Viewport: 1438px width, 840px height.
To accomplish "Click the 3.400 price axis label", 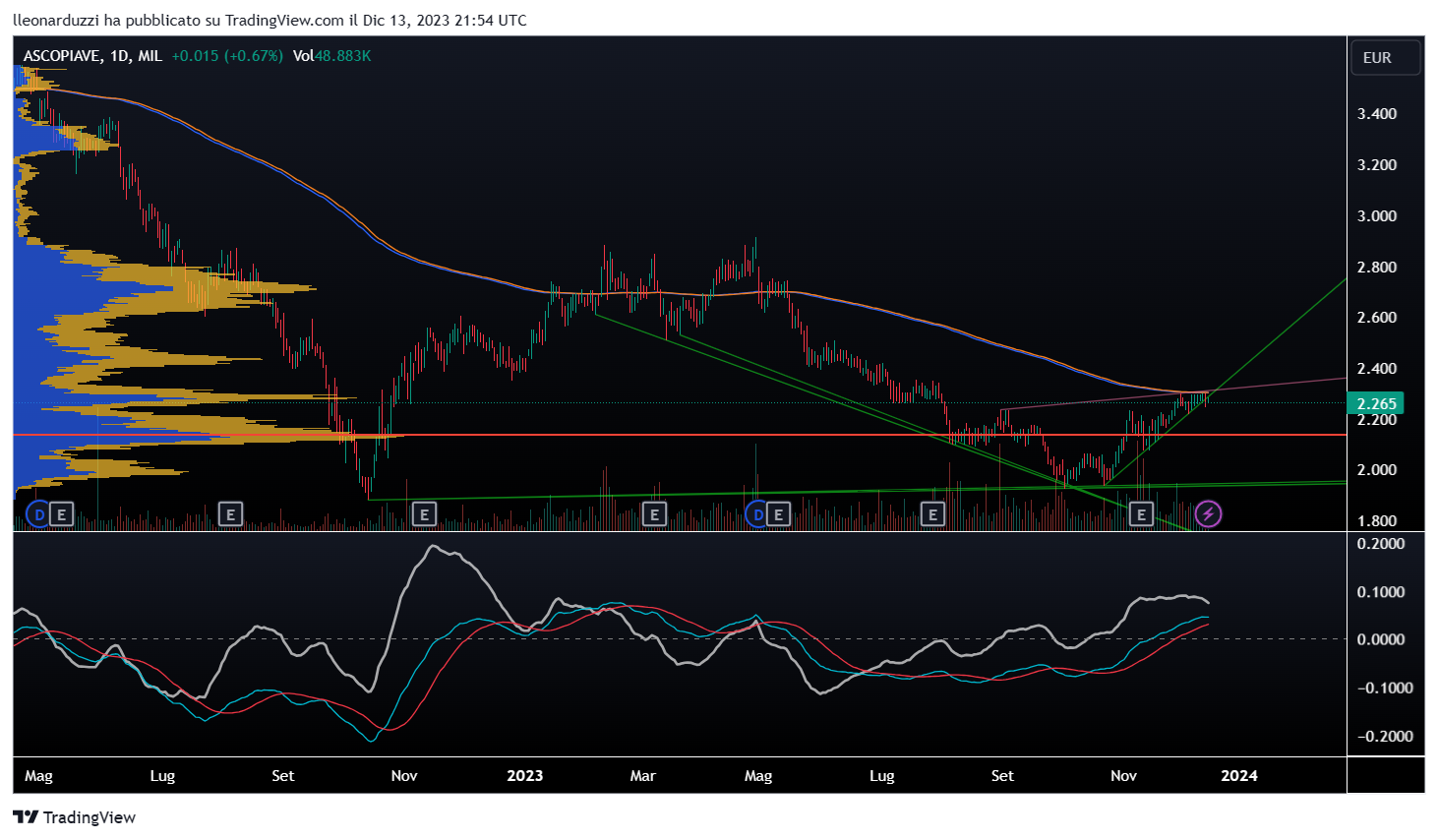I will click(1377, 114).
